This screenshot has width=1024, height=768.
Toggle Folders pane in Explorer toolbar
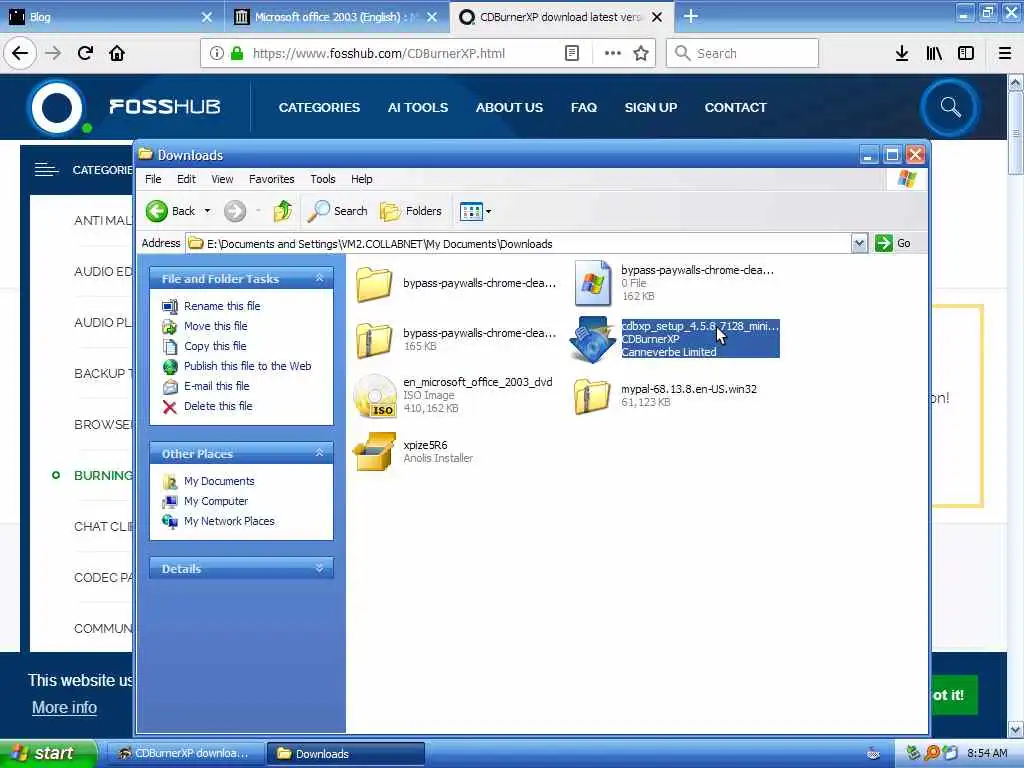click(411, 211)
